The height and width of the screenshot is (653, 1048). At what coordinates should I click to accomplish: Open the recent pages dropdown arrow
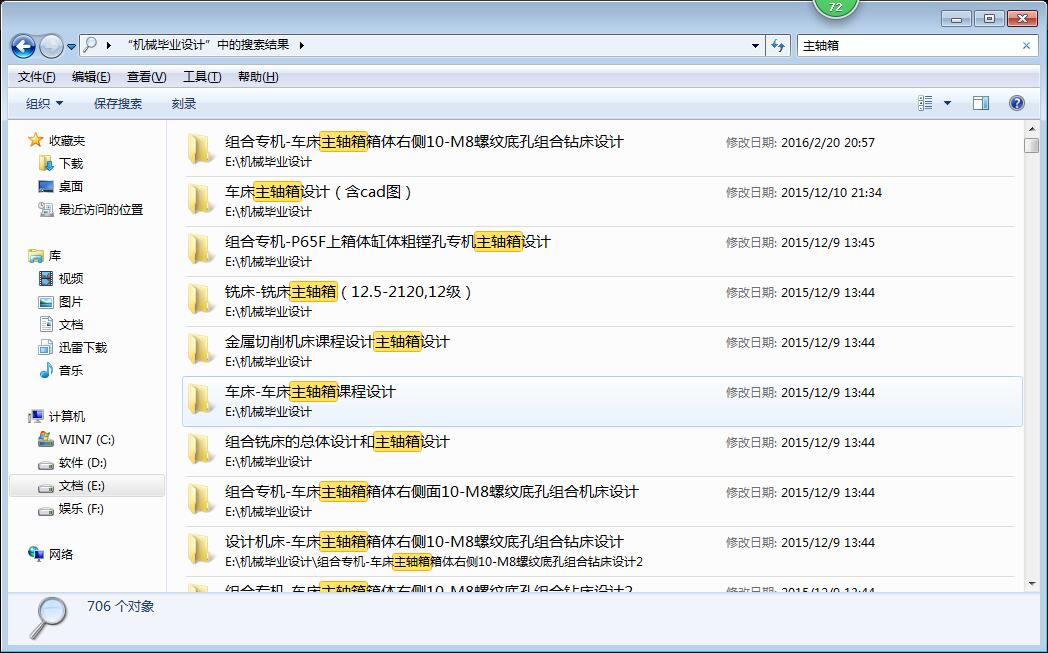point(72,47)
